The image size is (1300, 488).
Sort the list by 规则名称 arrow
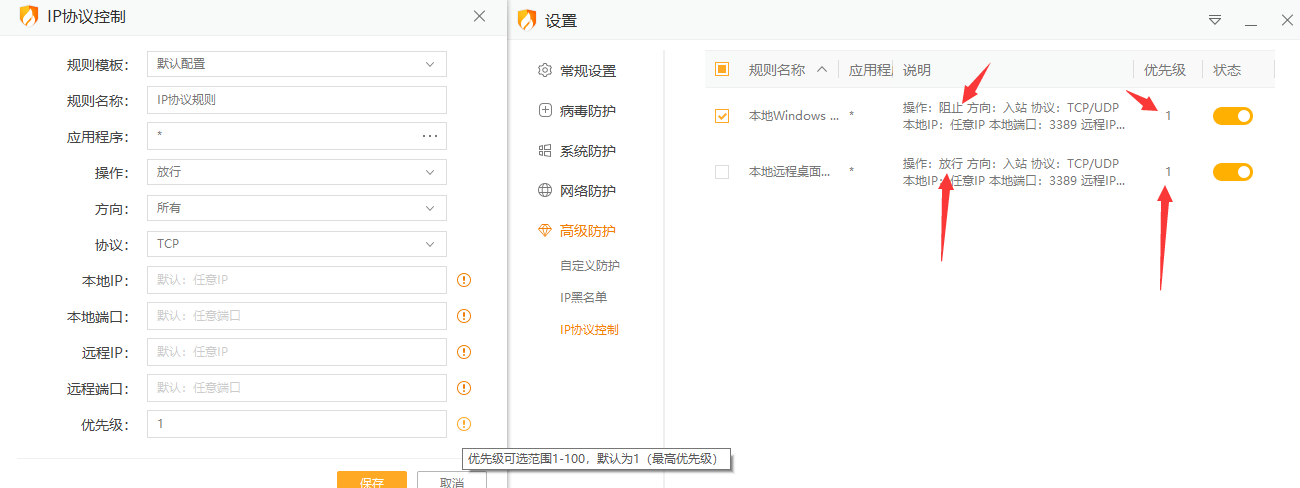[822, 70]
